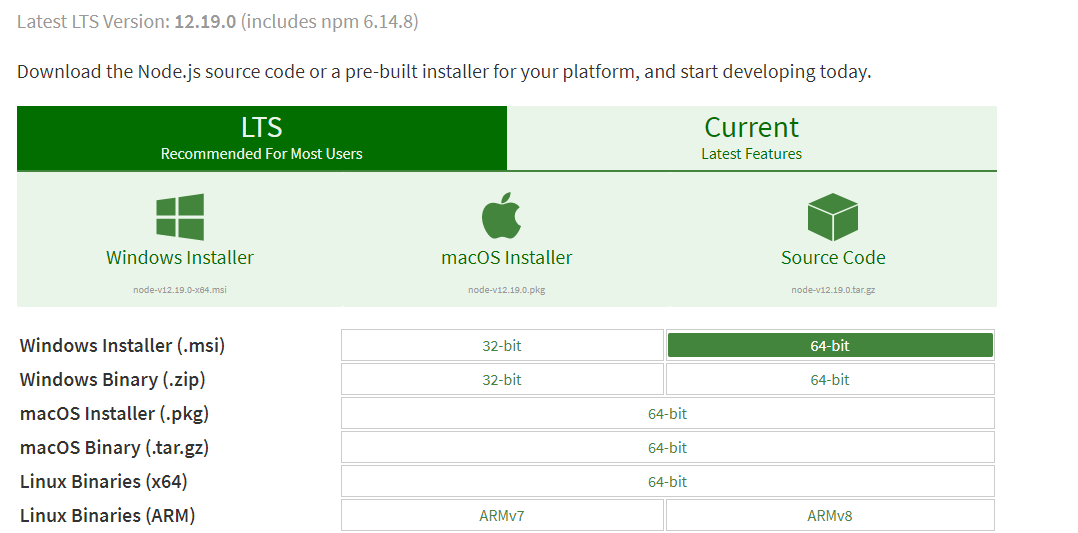Click the node-v12.19.0.pkg filename
Viewport: 1078px width, 533px height.
tap(507, 290)
